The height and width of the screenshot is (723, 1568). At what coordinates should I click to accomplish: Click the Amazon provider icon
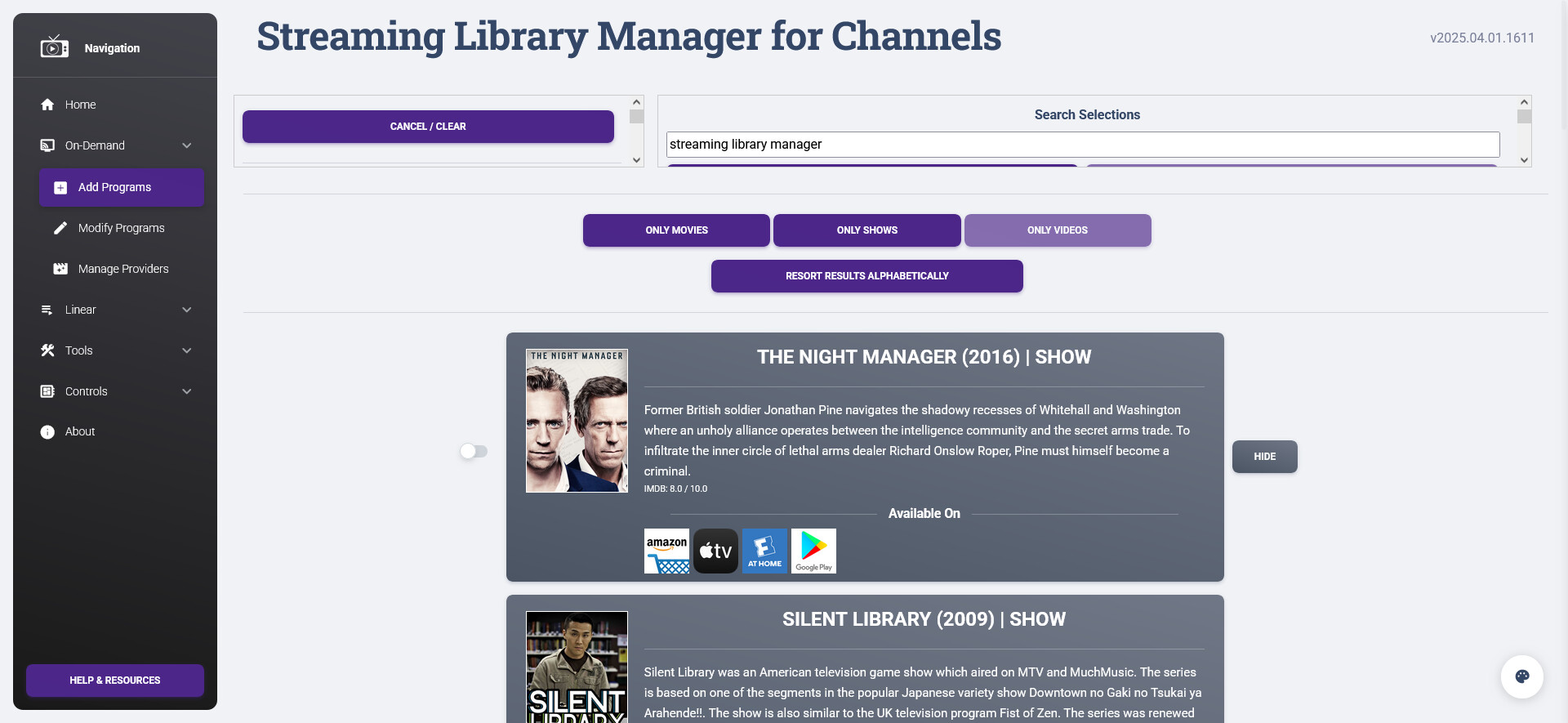click(x=666, y=551)
